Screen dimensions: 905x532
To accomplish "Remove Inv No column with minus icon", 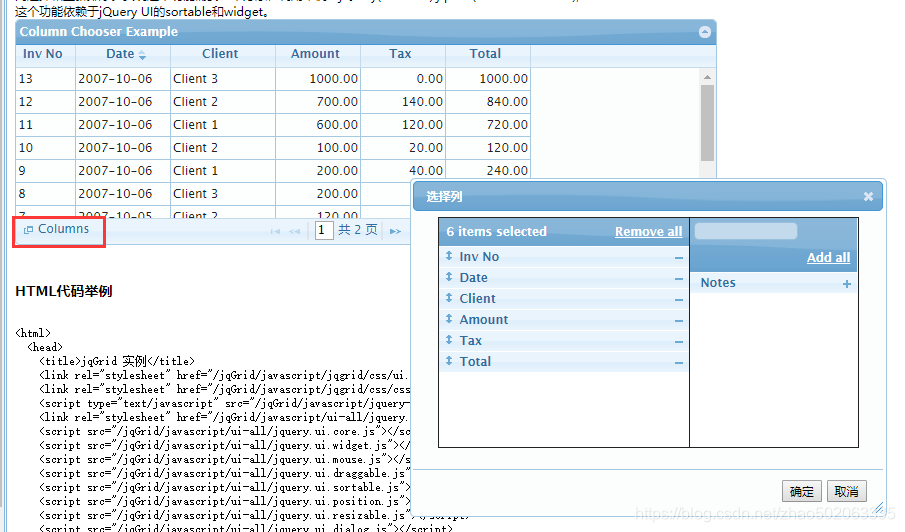I will point(679,258).
